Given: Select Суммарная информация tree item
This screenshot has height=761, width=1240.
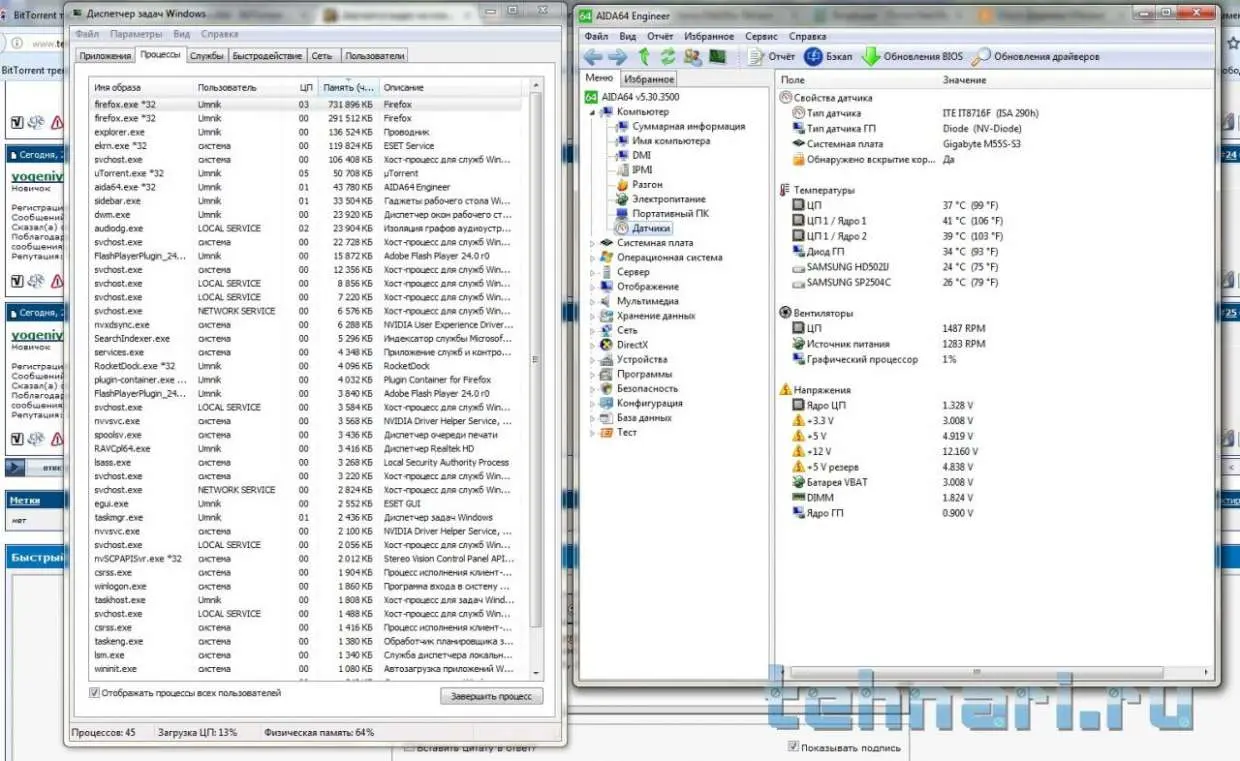Looking at the screenshot, I should pos(688,126).
